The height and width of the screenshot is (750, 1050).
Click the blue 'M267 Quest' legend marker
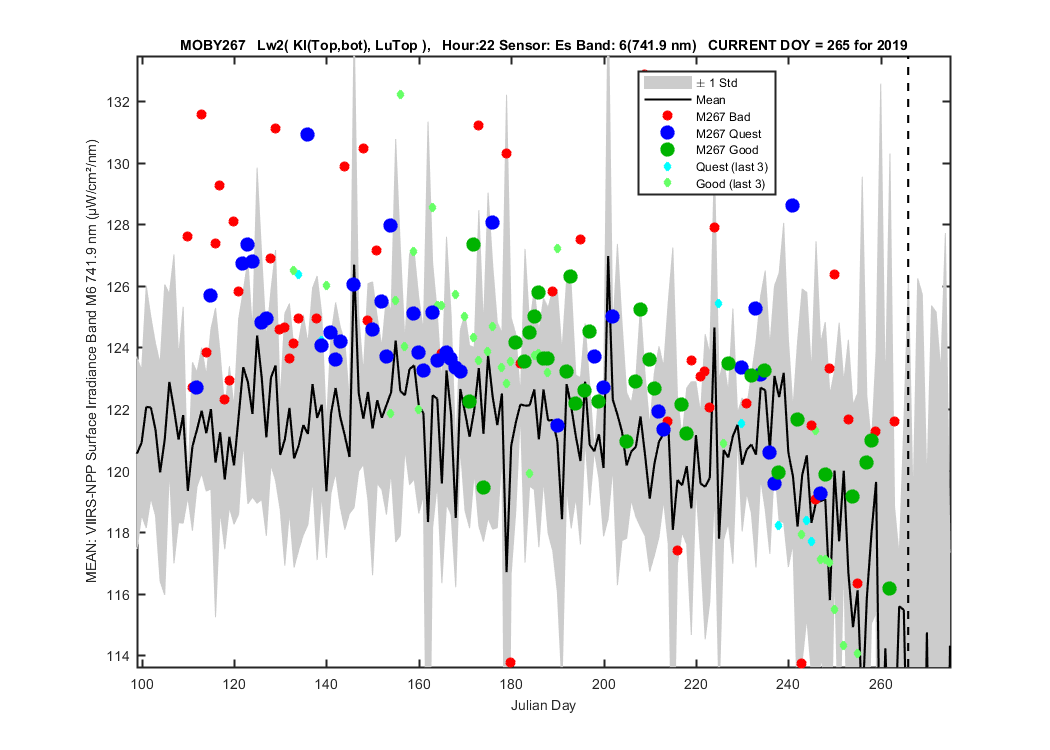(667, 133)
